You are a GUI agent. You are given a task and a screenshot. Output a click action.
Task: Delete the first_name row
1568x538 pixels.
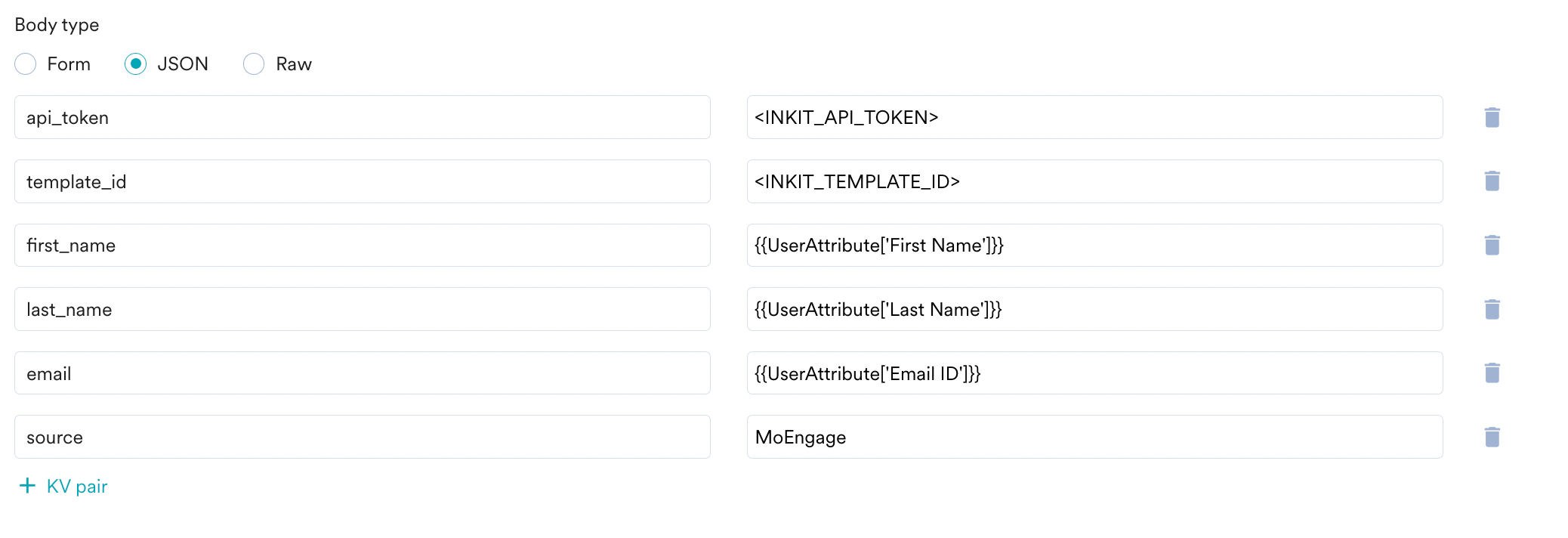(x=1492, y=245)
